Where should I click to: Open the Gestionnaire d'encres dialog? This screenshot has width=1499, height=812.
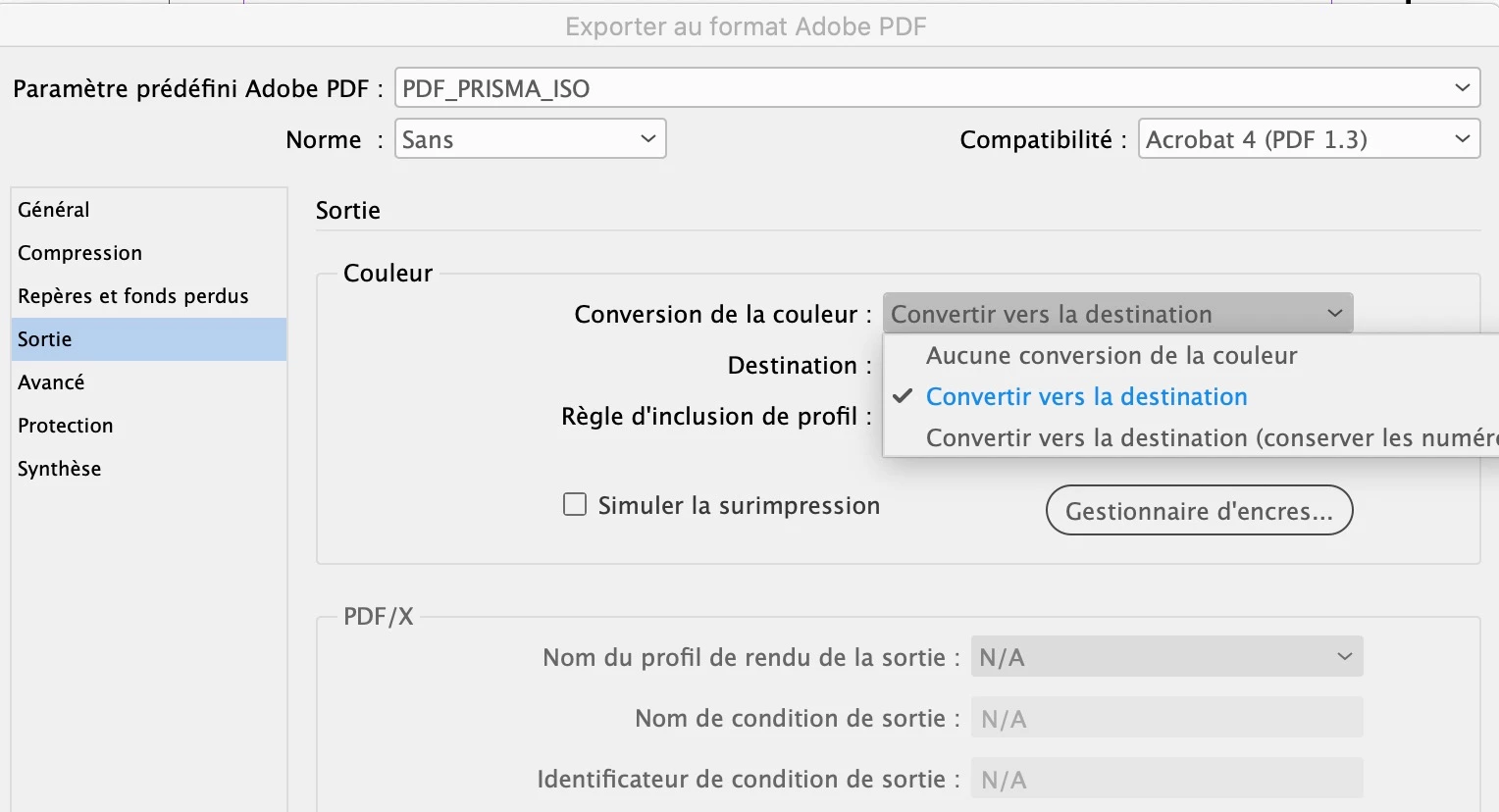click(1200, 511)
